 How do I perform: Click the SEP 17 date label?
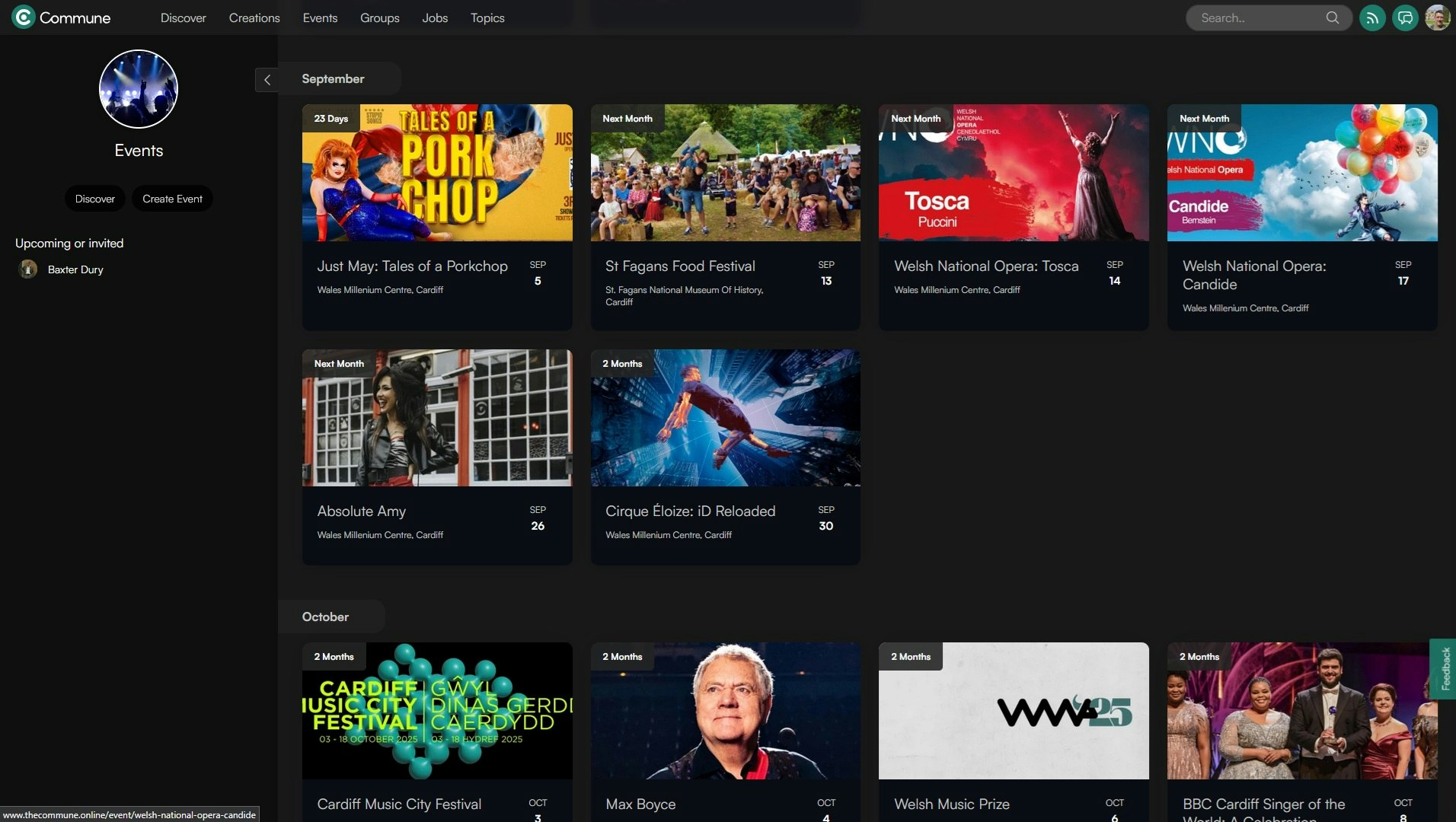(x=1403, y=273)
